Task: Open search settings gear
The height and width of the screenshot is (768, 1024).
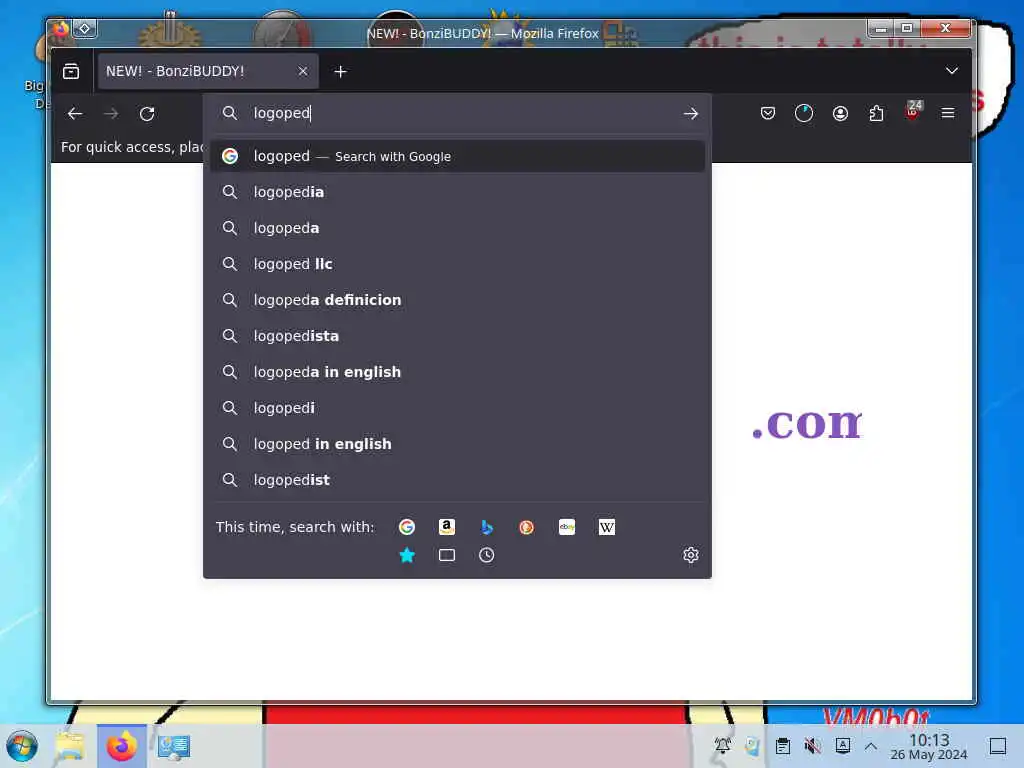Action: (x=690, y=555)
